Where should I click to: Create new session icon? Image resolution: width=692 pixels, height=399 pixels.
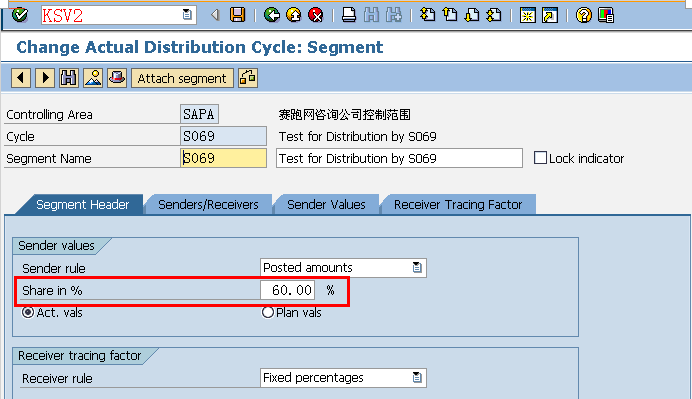[x=527, y=15]
